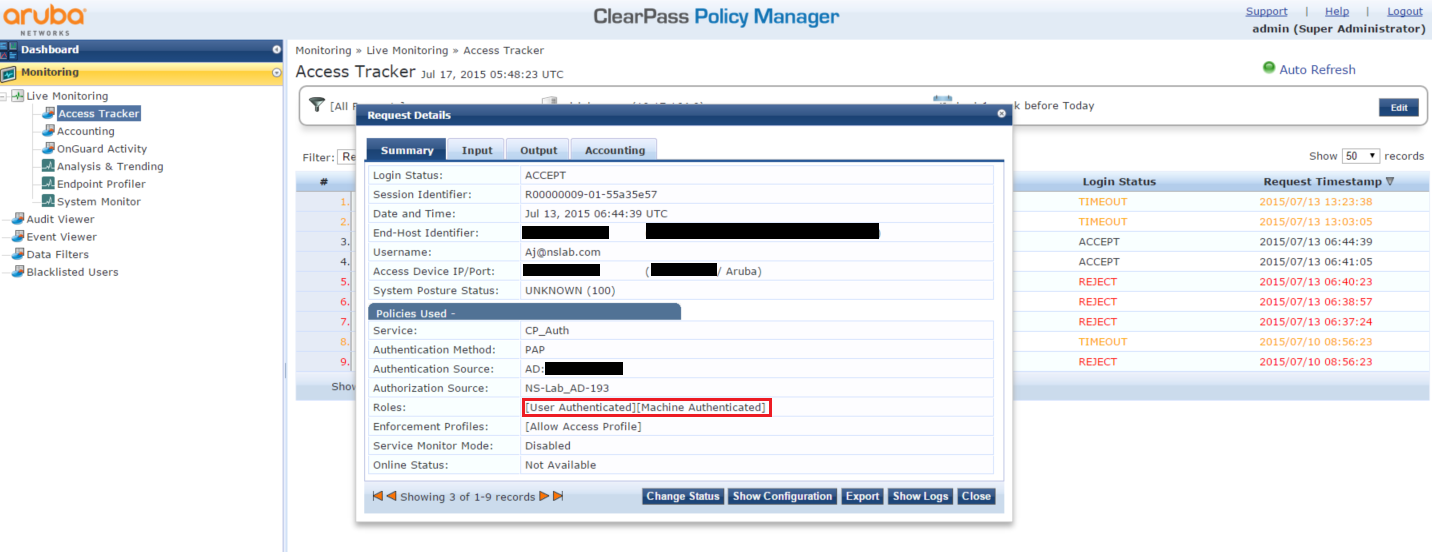The width and height of the screenshot is (1432, 552).
Task: Switch to the Output tab
Action: [x=539, y=150]
